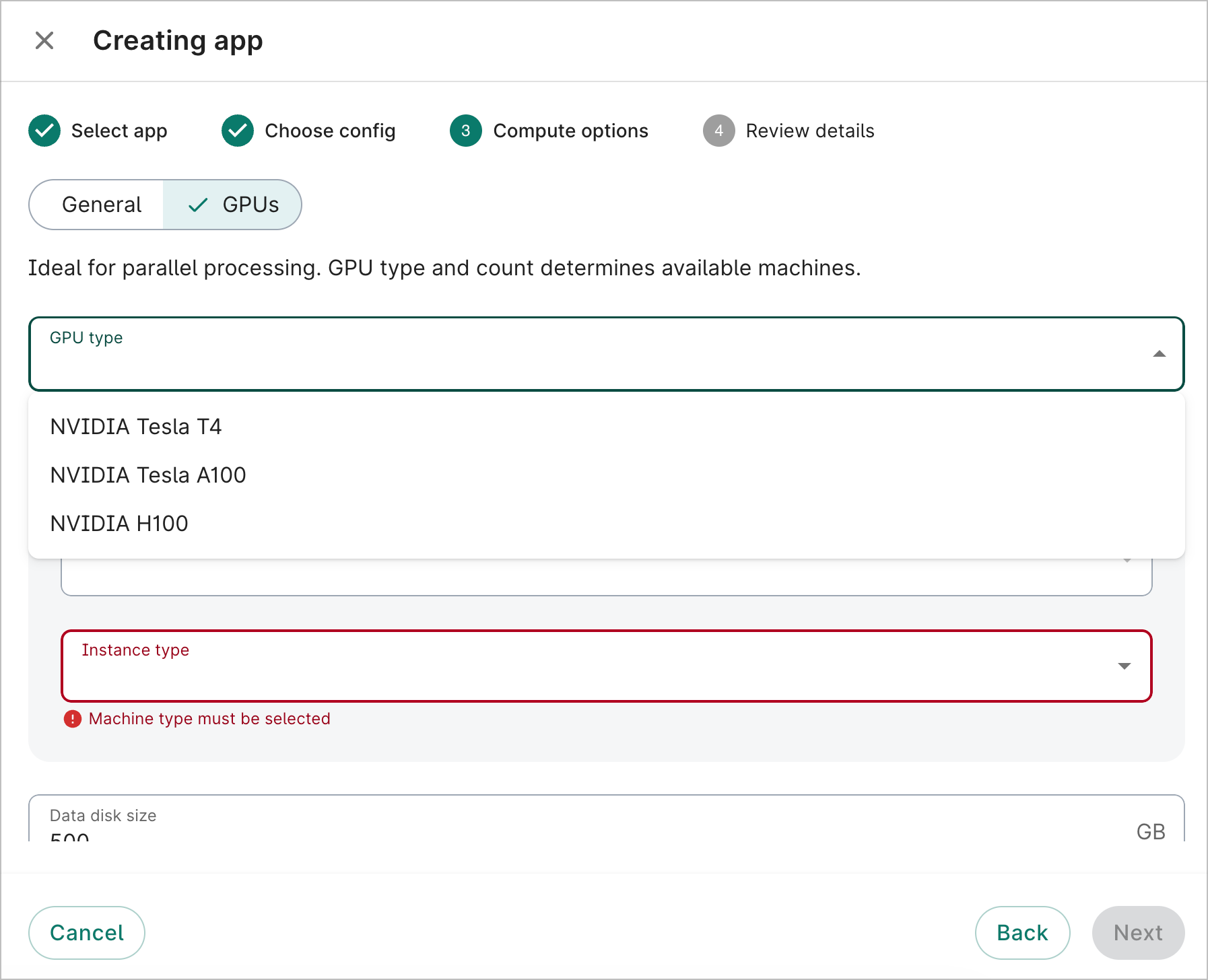Click the Instance type dropdown arrow
The height and width of the screenshot is (980, 1208).
1125,666
